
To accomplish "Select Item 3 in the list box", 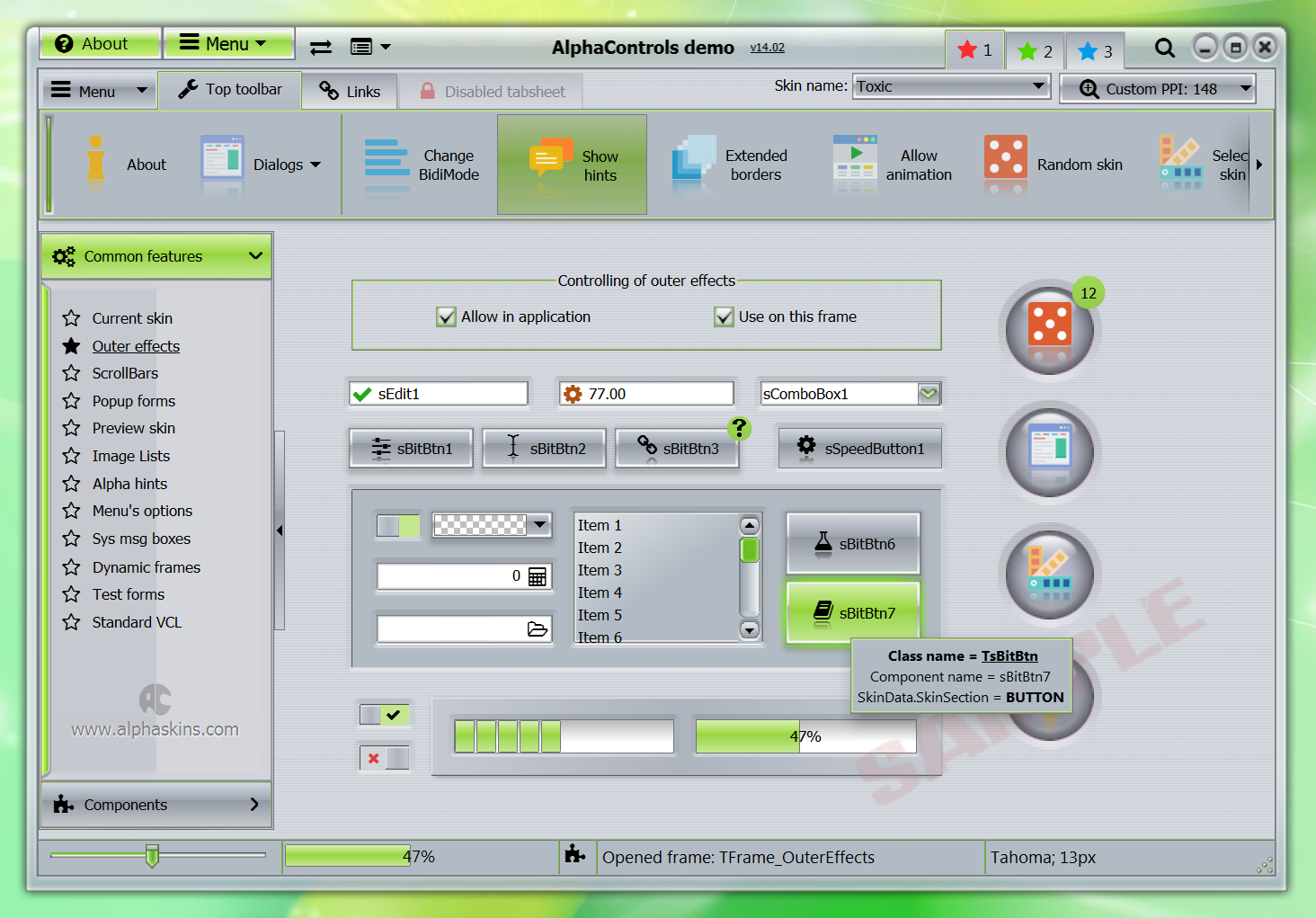I will point(600,570).
